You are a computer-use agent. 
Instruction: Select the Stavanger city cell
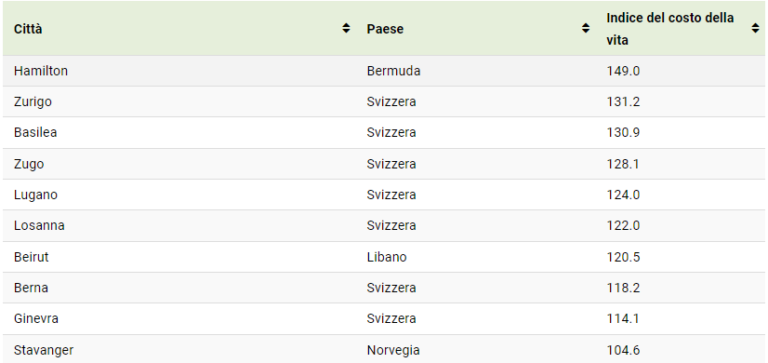tap(179, 350)
